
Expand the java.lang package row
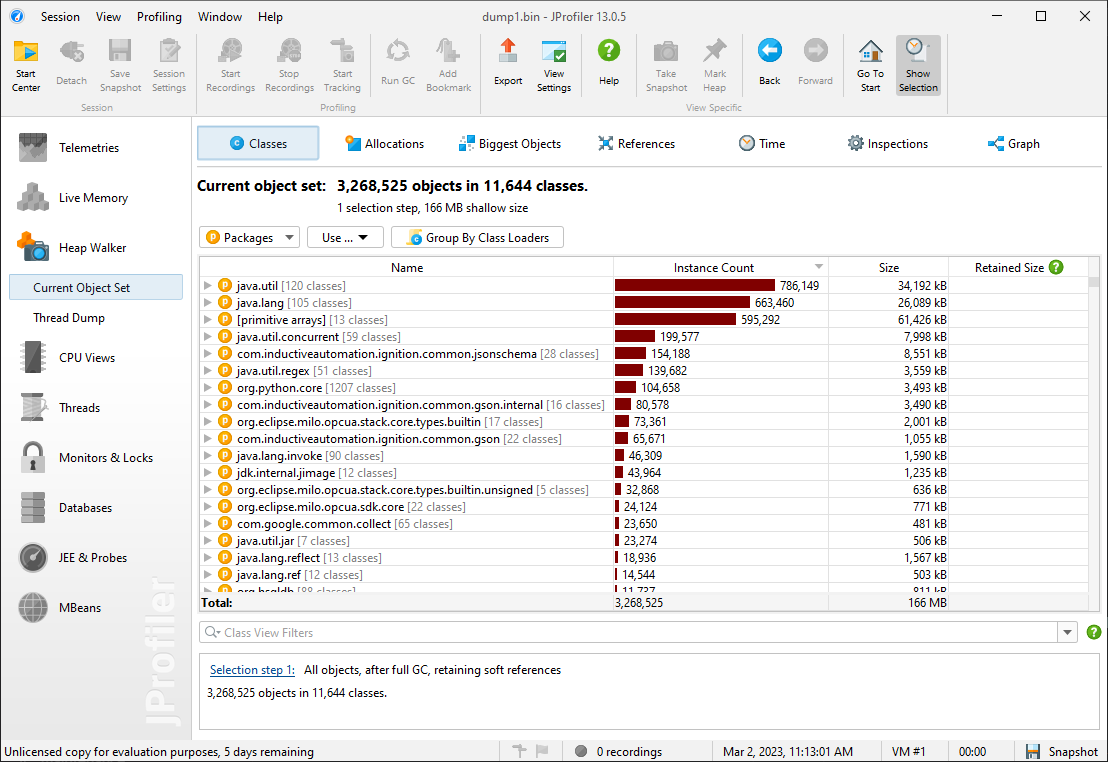(208, 303)
